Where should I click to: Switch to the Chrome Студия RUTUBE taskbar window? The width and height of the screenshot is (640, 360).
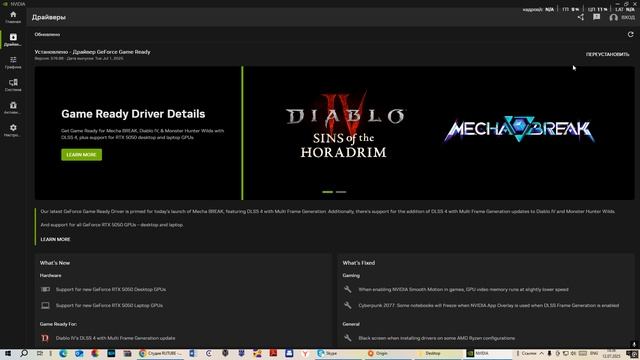(x=161, y=353)
